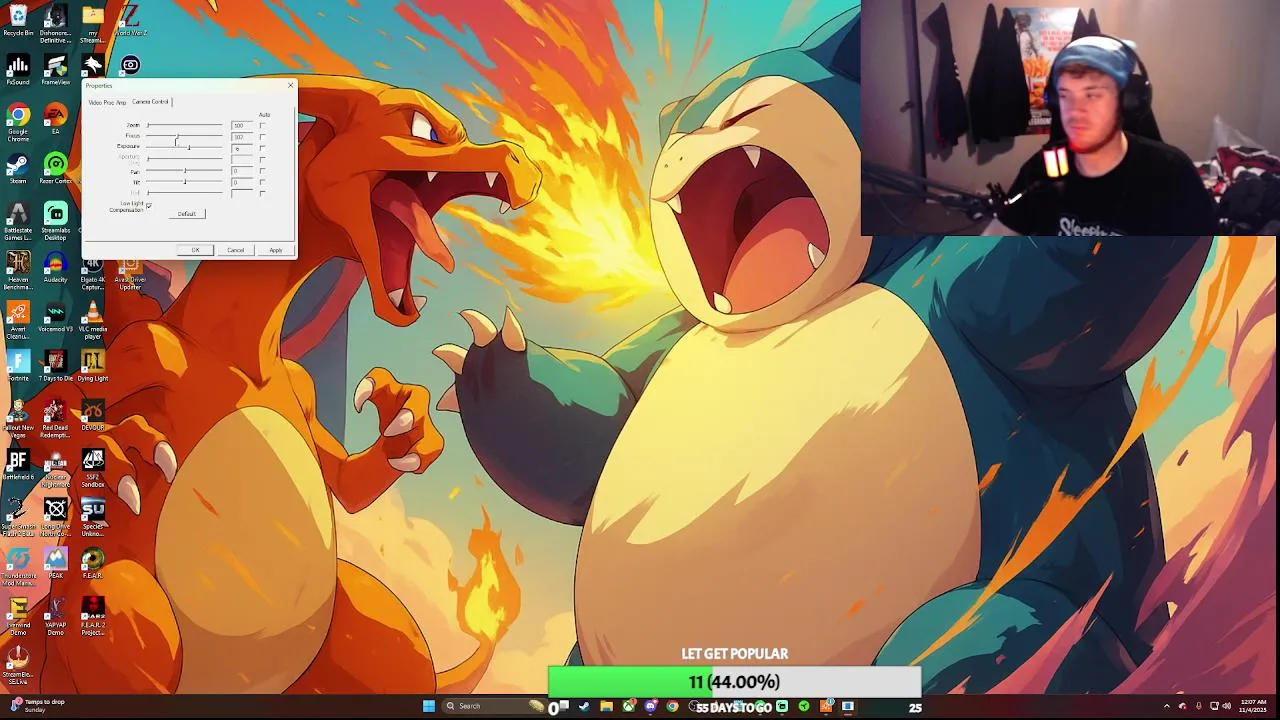Cancel the Properties dialog

(x=236, y=250)
